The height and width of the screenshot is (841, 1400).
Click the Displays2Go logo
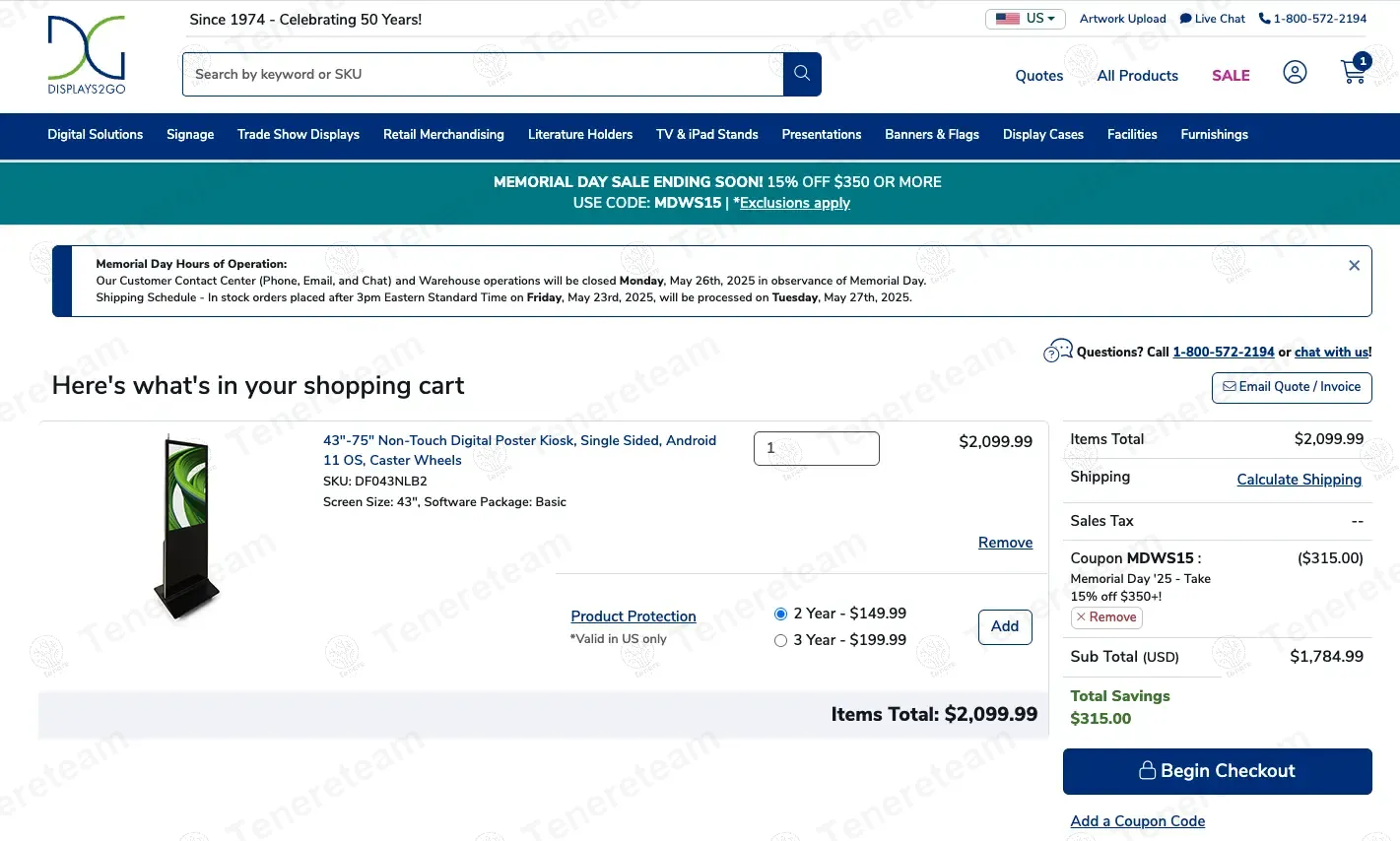87,54
